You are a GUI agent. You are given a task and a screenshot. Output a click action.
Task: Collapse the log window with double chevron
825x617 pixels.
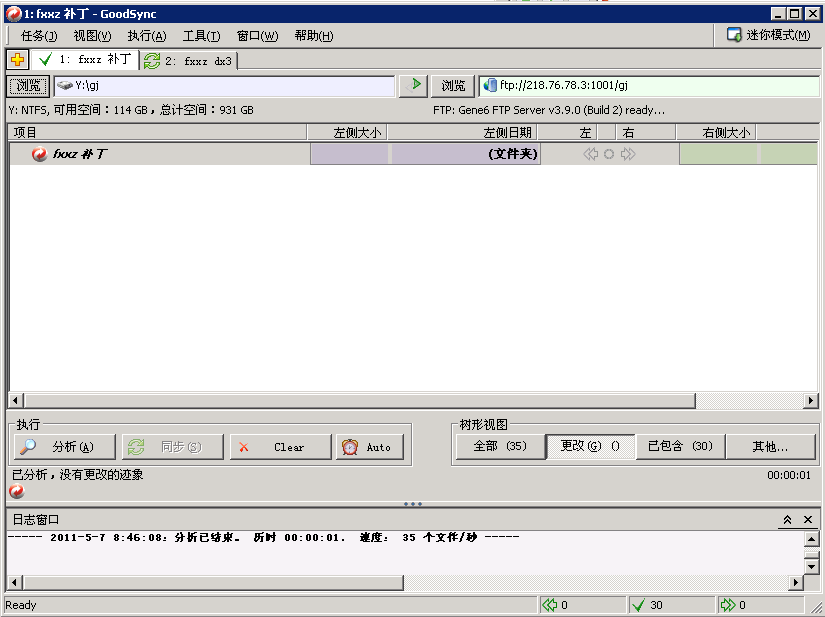787,520
